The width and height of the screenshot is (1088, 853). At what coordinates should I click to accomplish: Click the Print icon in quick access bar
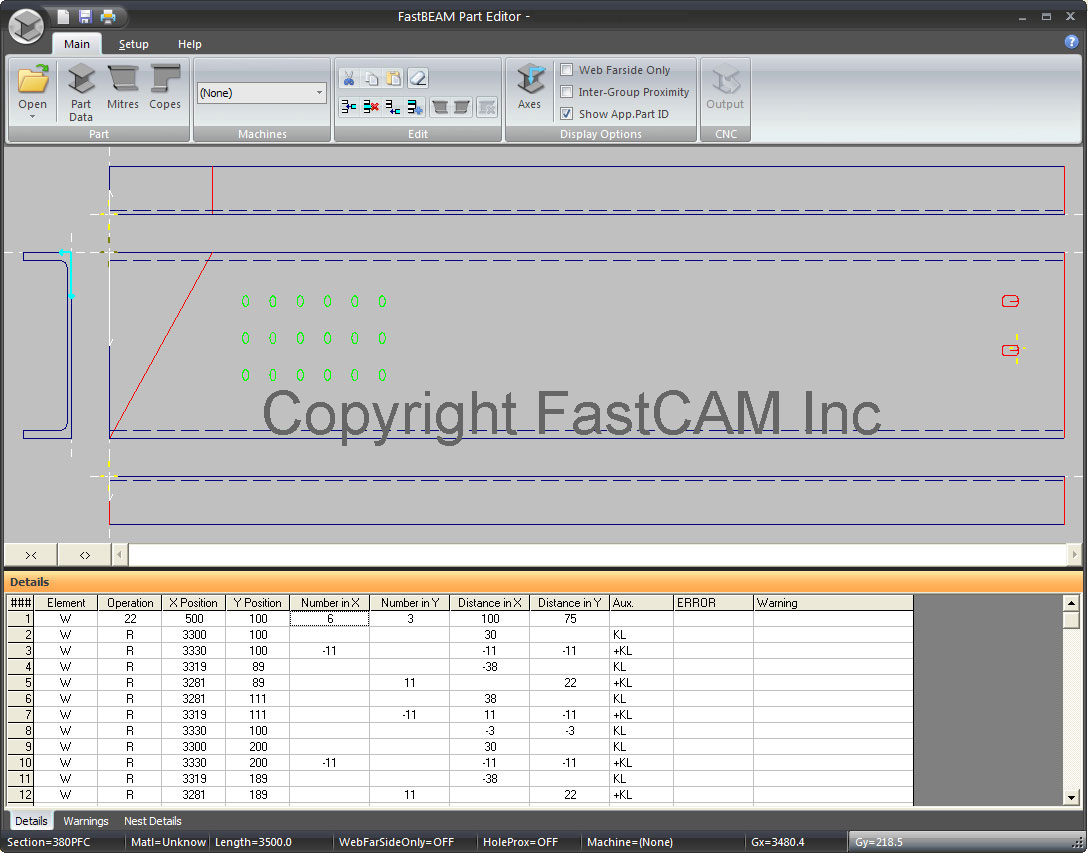108,16
